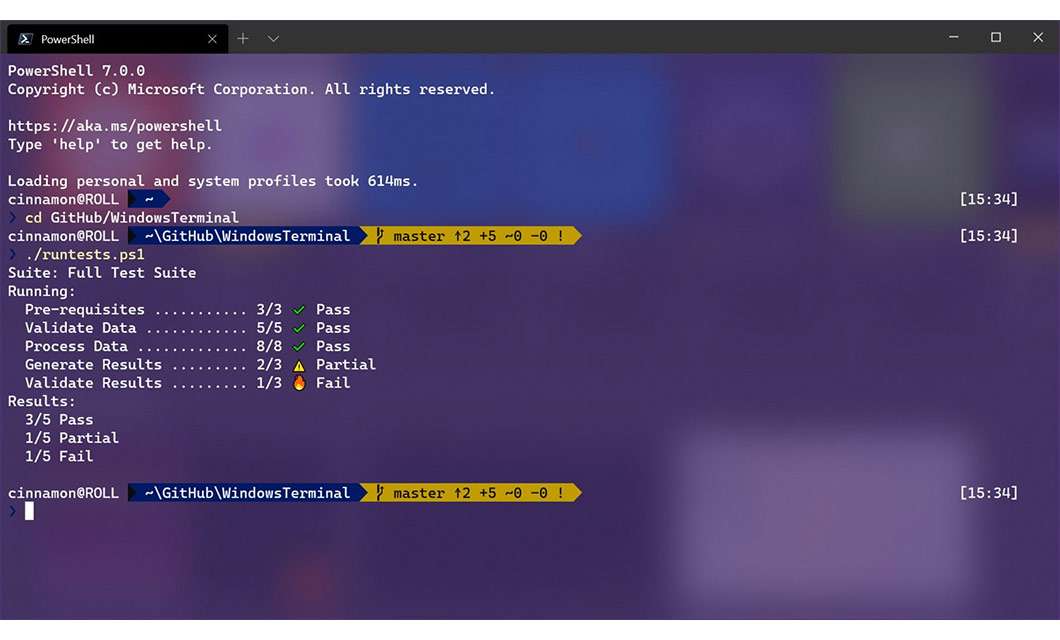Click the blue "~" home prompt segment
The image size is (1060, 640).
click(x=148, y=199)
